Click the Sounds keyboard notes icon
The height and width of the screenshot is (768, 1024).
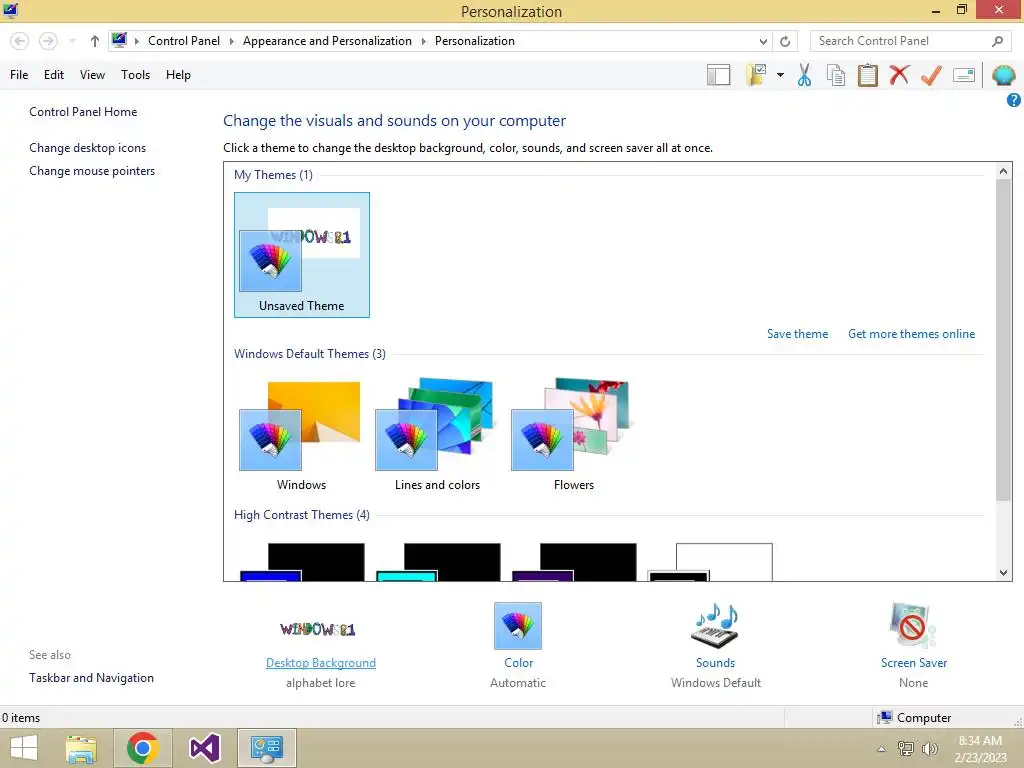coord(715,626)
